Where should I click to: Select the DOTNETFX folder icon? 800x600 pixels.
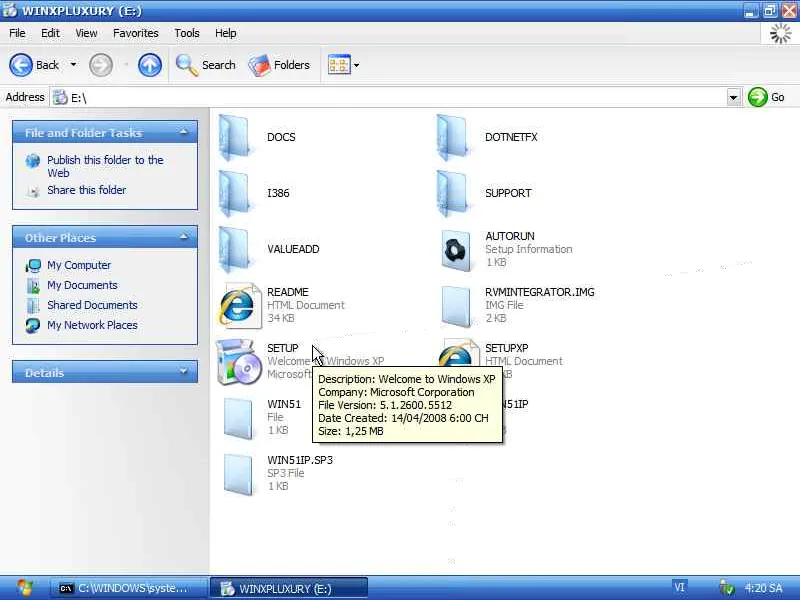click(x=453, y=137)
